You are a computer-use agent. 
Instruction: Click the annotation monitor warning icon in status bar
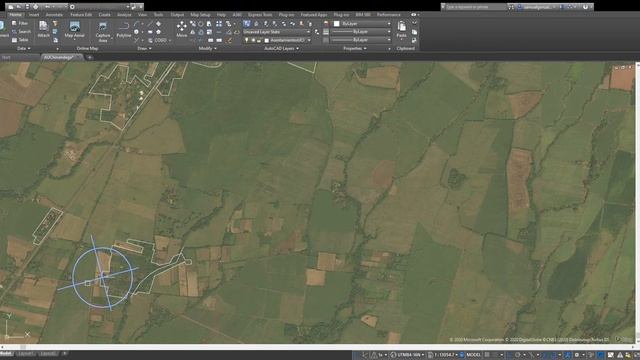tap(620, 355)
